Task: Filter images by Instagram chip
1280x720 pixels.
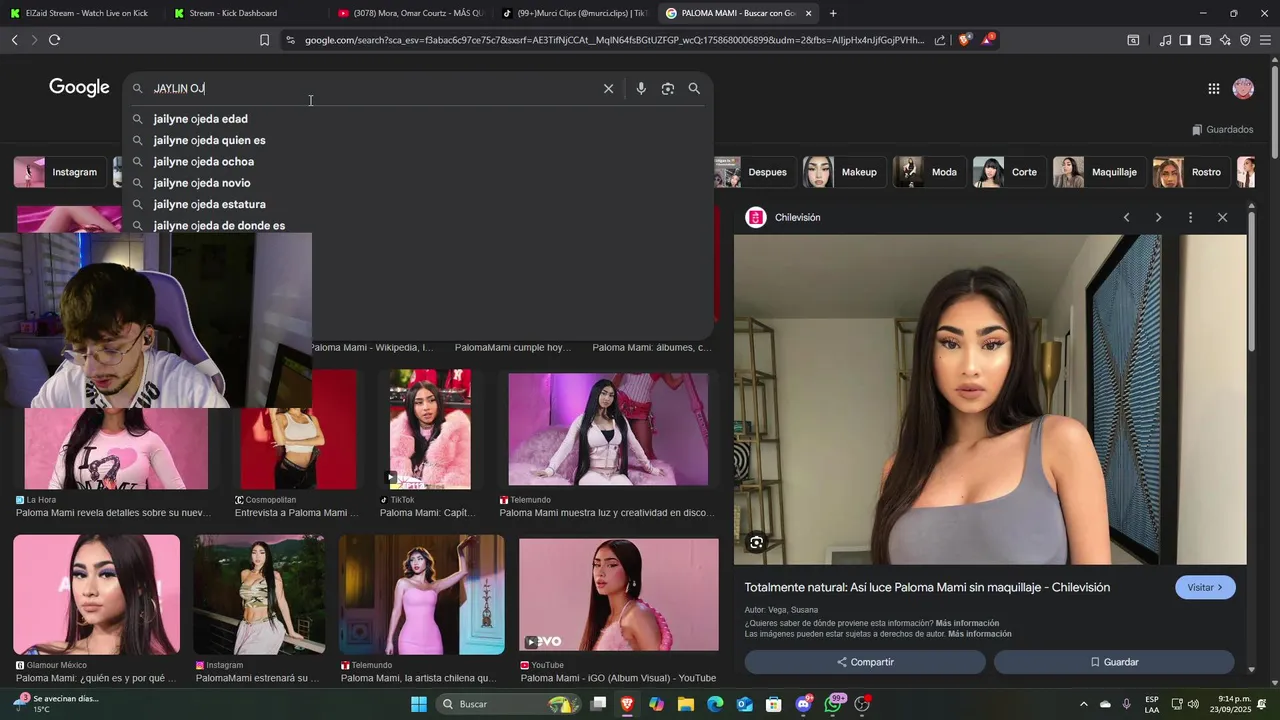Action: coord(61,172)
